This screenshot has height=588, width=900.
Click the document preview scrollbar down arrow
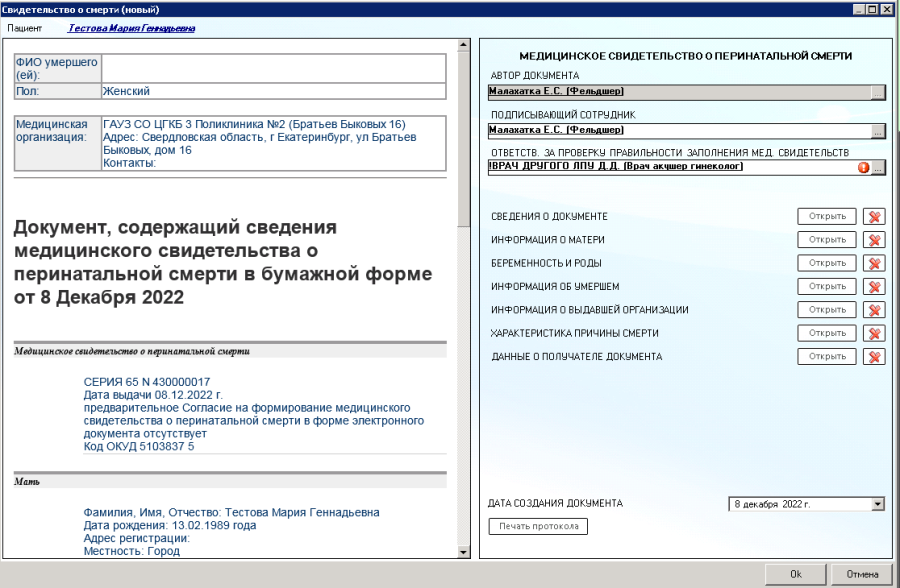[464, 552]
